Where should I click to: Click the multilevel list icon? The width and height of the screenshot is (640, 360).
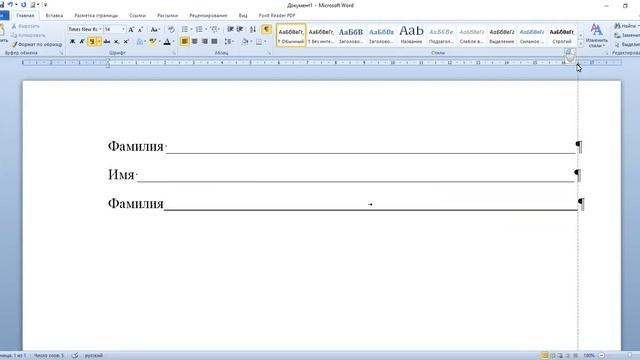(213, 29)
